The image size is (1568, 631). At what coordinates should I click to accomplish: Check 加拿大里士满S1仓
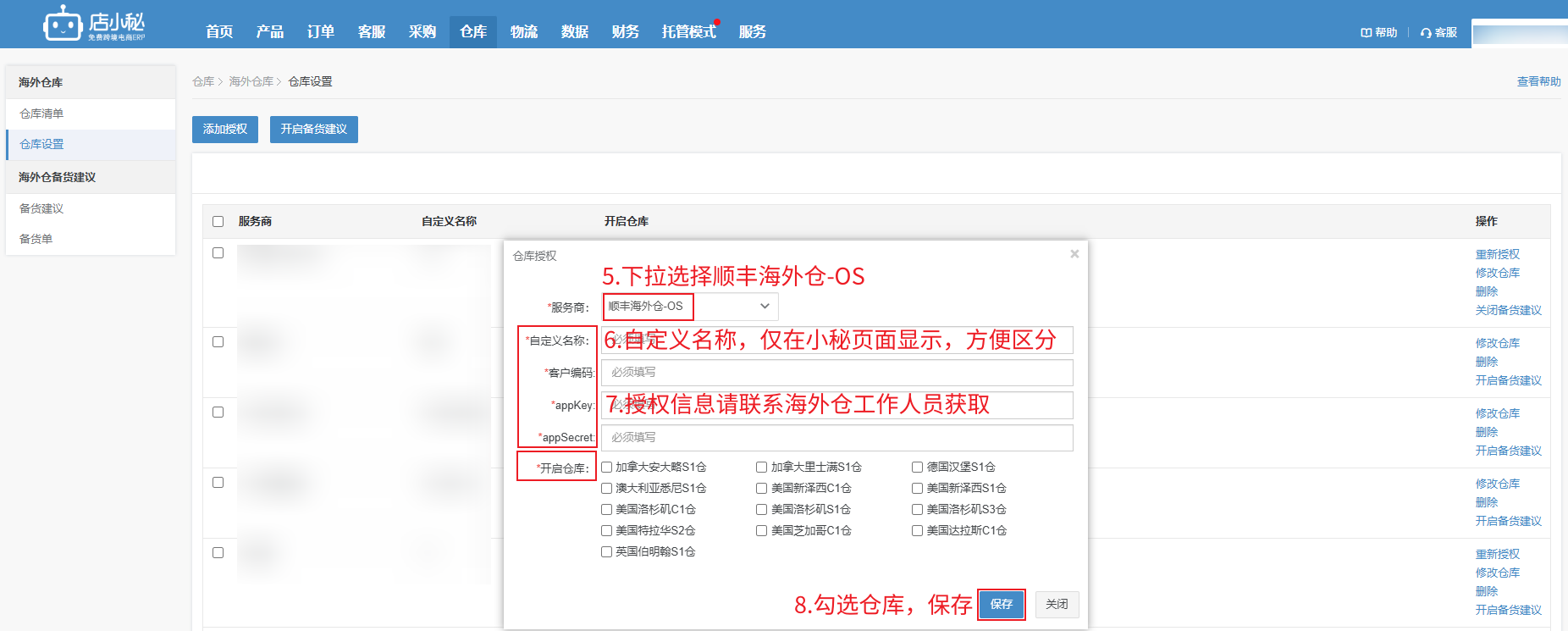(x=761, y=467)
